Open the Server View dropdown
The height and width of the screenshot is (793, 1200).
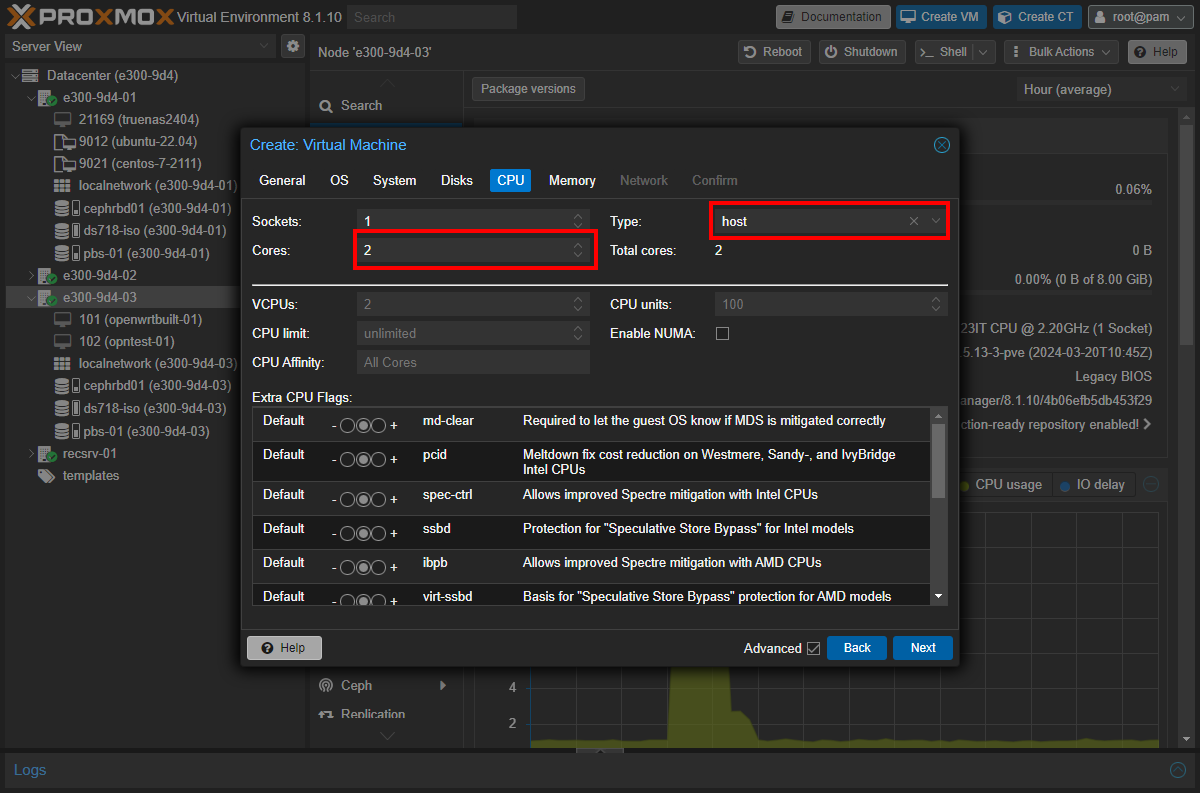[264, 46]
